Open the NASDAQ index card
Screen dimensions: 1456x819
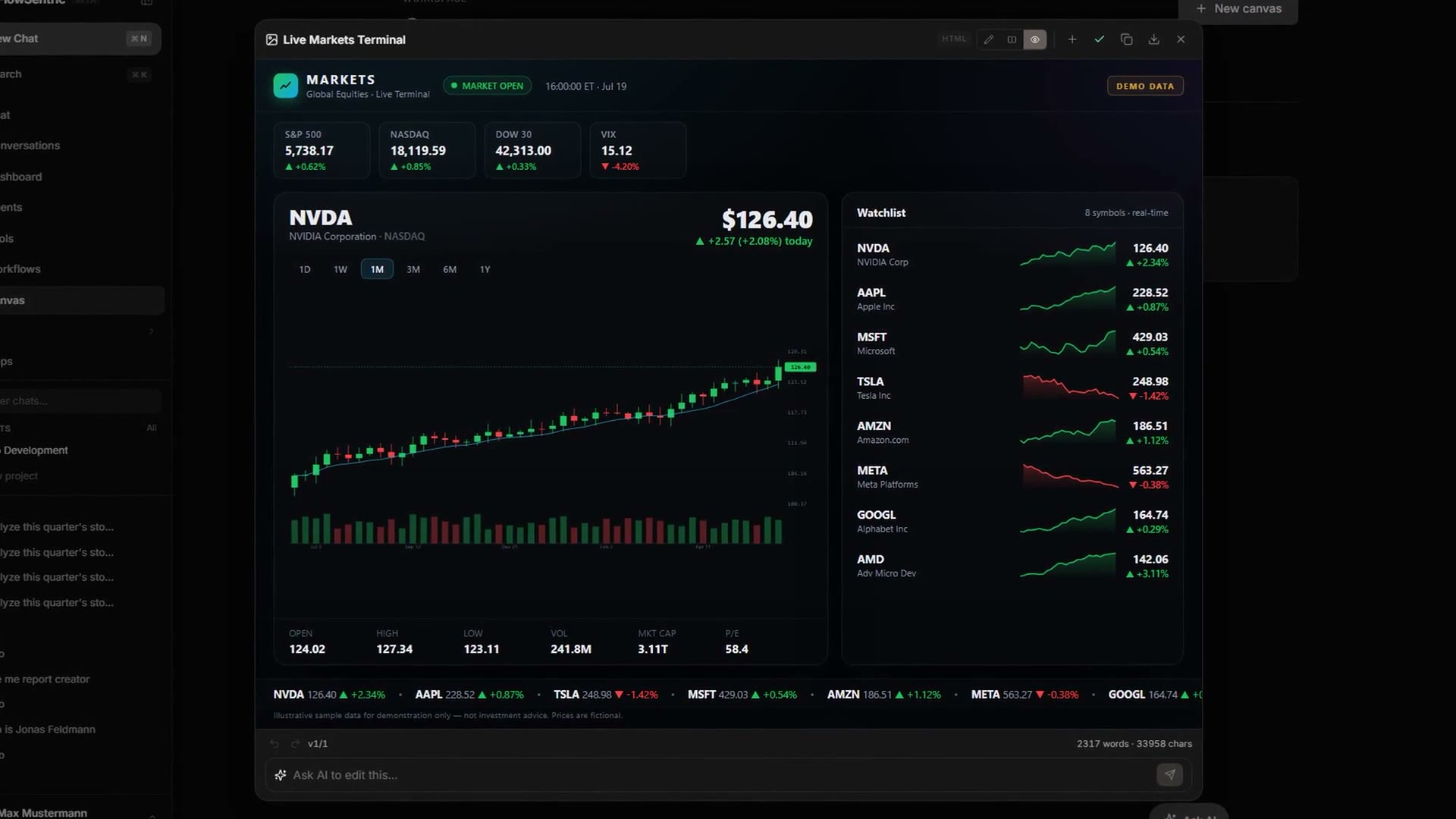pos(427,150)
